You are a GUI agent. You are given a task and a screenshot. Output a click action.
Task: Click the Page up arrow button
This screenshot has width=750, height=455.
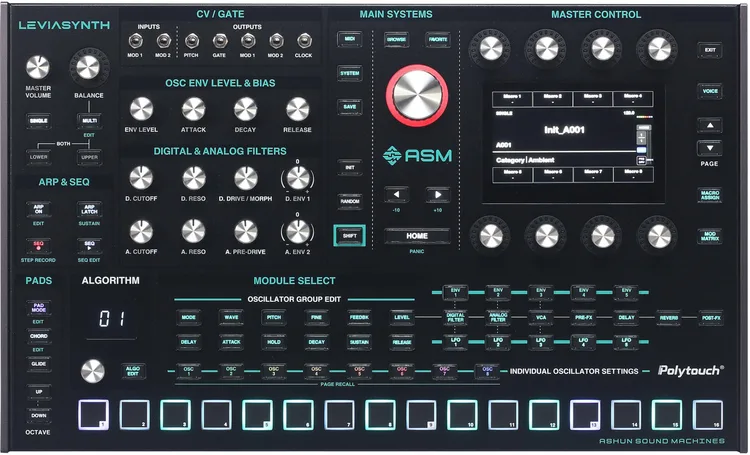pos(709,125)
